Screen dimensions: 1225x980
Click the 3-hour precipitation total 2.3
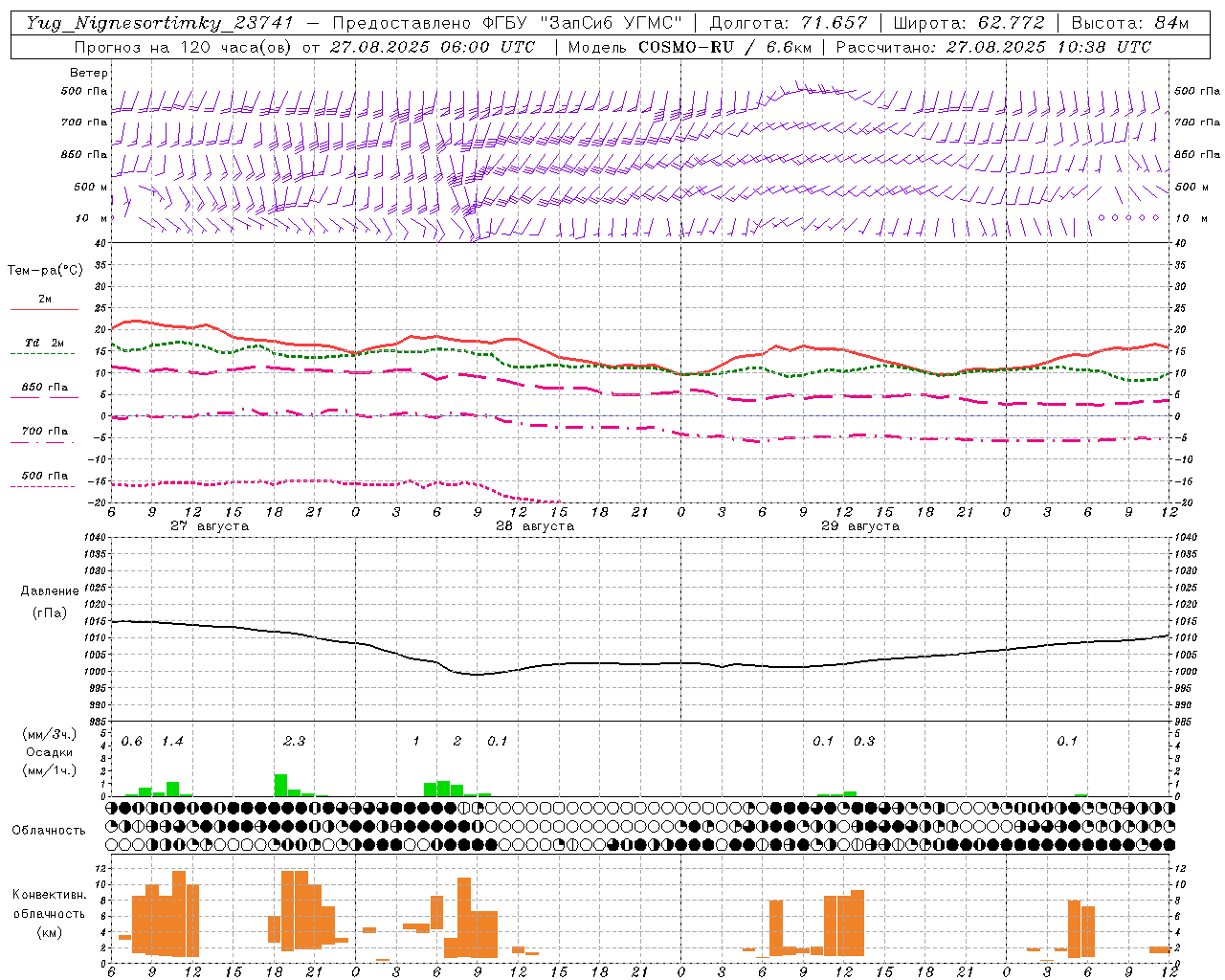tap(294, 742)
